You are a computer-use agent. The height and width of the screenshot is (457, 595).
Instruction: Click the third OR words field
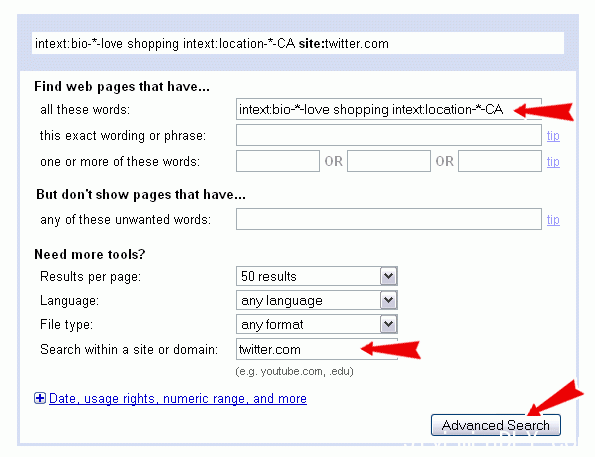click(500, 161)
